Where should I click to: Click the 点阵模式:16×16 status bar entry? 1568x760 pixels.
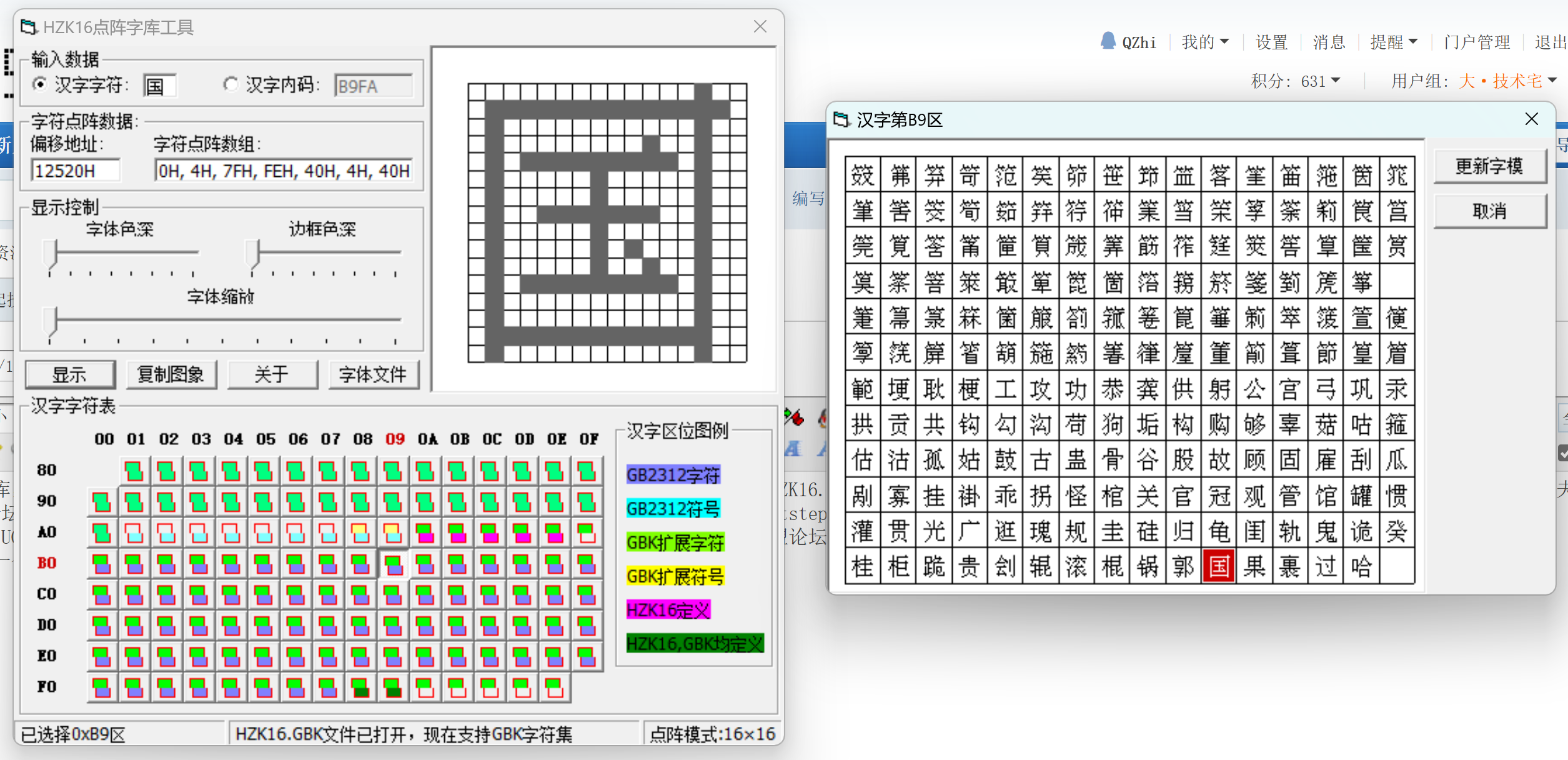712,734
